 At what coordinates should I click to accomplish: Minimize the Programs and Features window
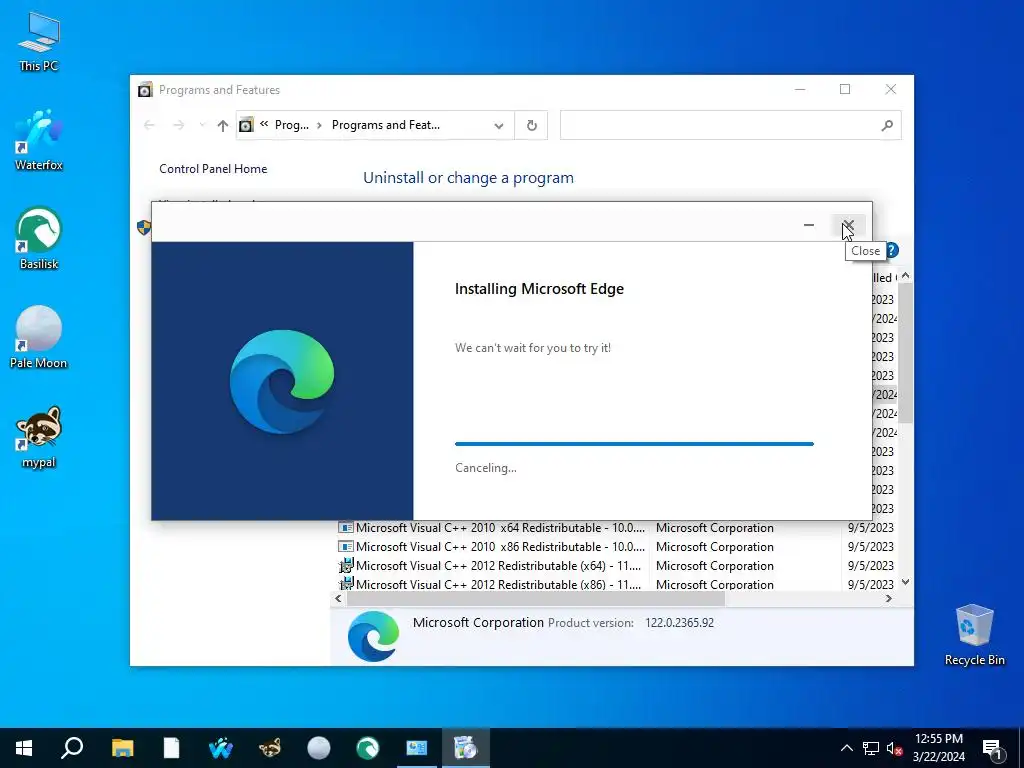tap(800, 89)
